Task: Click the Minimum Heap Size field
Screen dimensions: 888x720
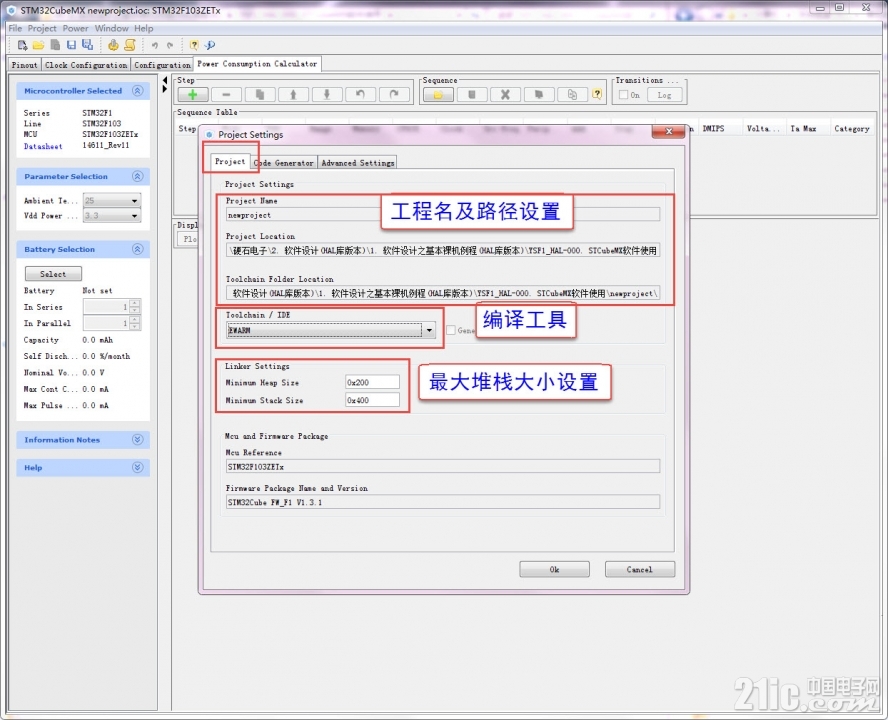Action: [x=373, y=382]
